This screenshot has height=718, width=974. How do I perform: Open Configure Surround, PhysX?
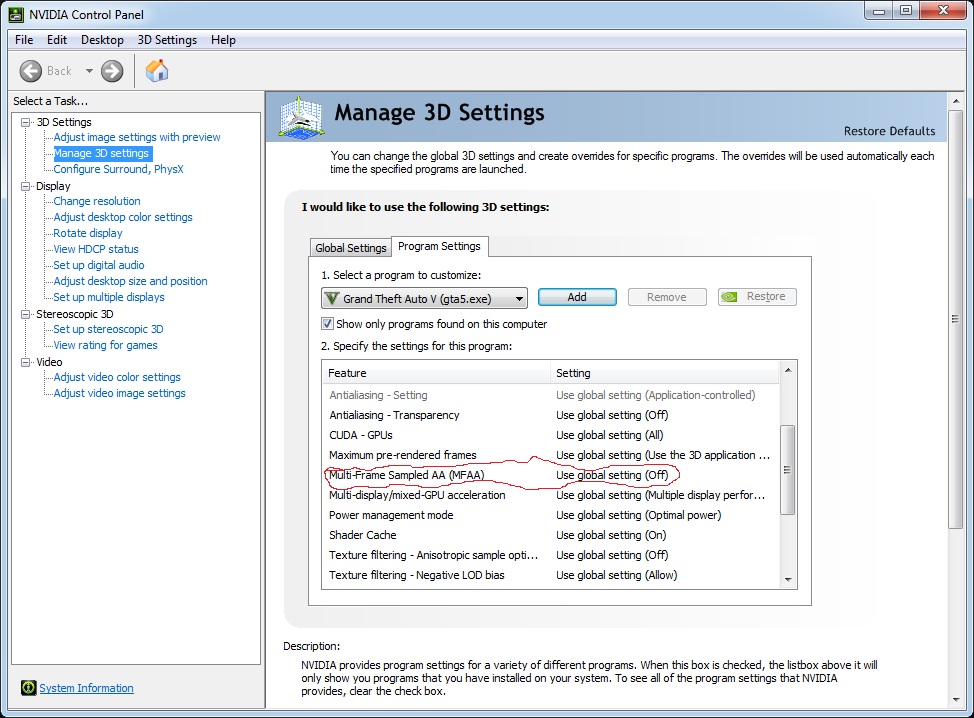click(x=118, y=169)
